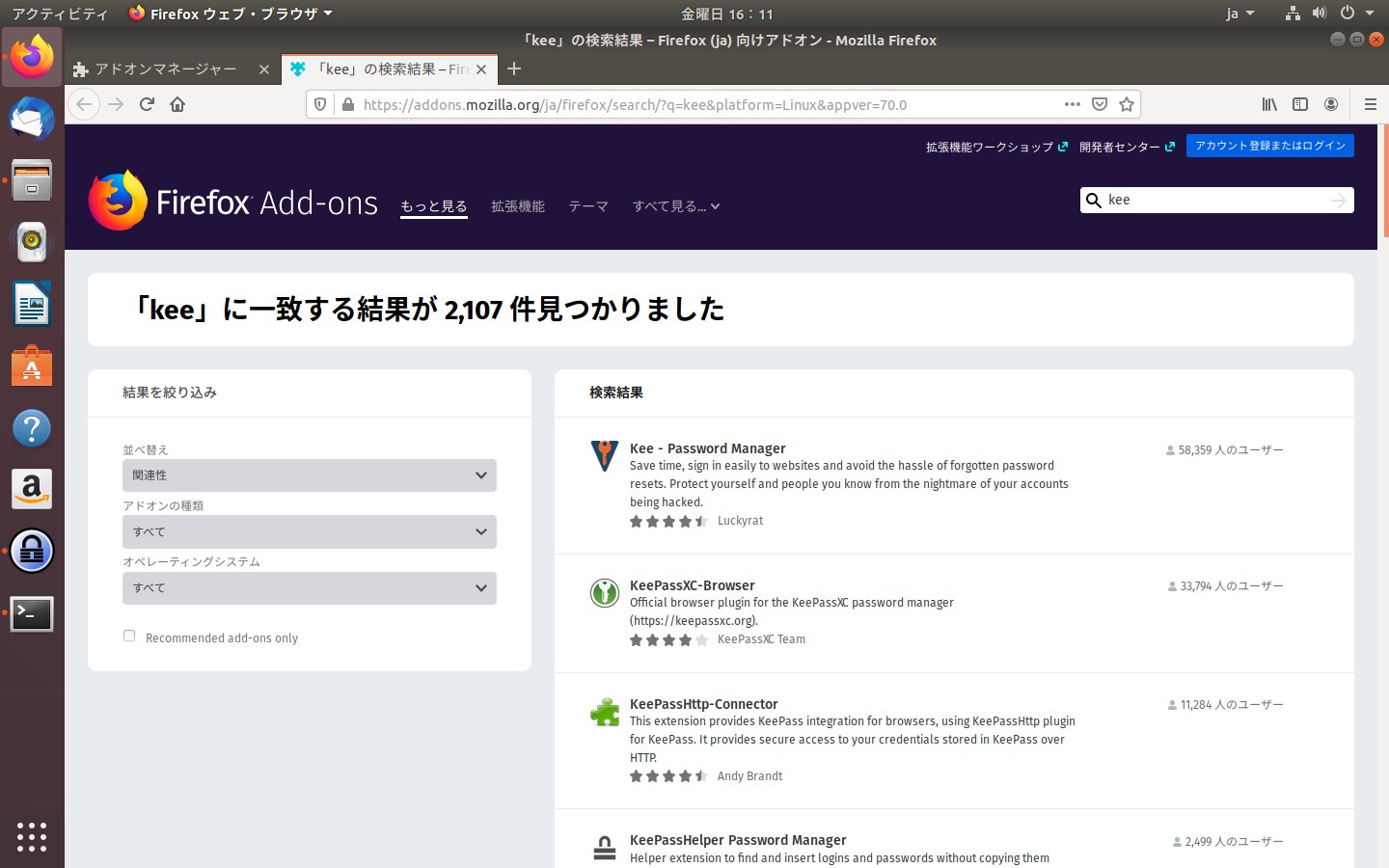Reload the current page
Screen dimensions: 1389x868
coord(147,104)
